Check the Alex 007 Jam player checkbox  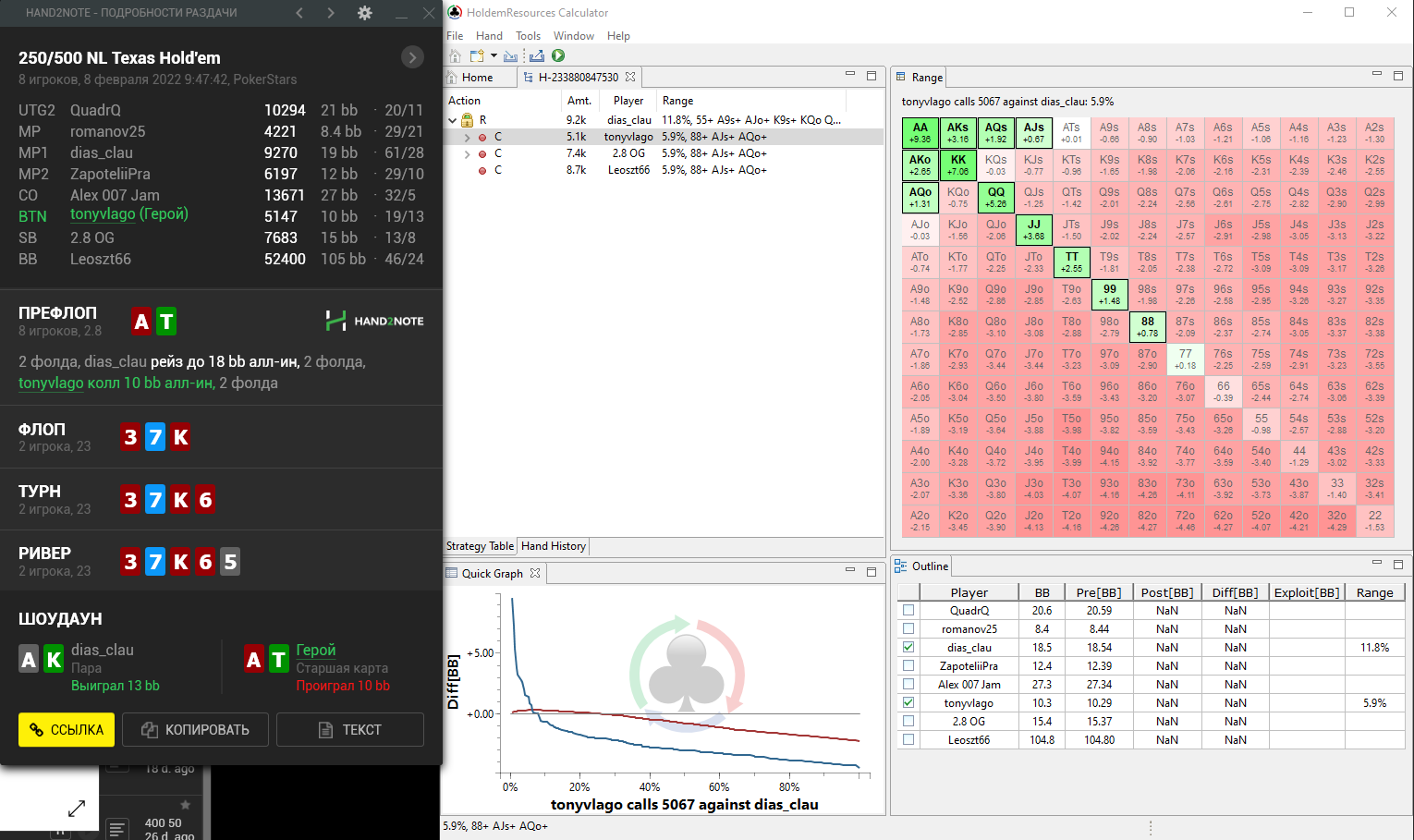pos(908,684)
